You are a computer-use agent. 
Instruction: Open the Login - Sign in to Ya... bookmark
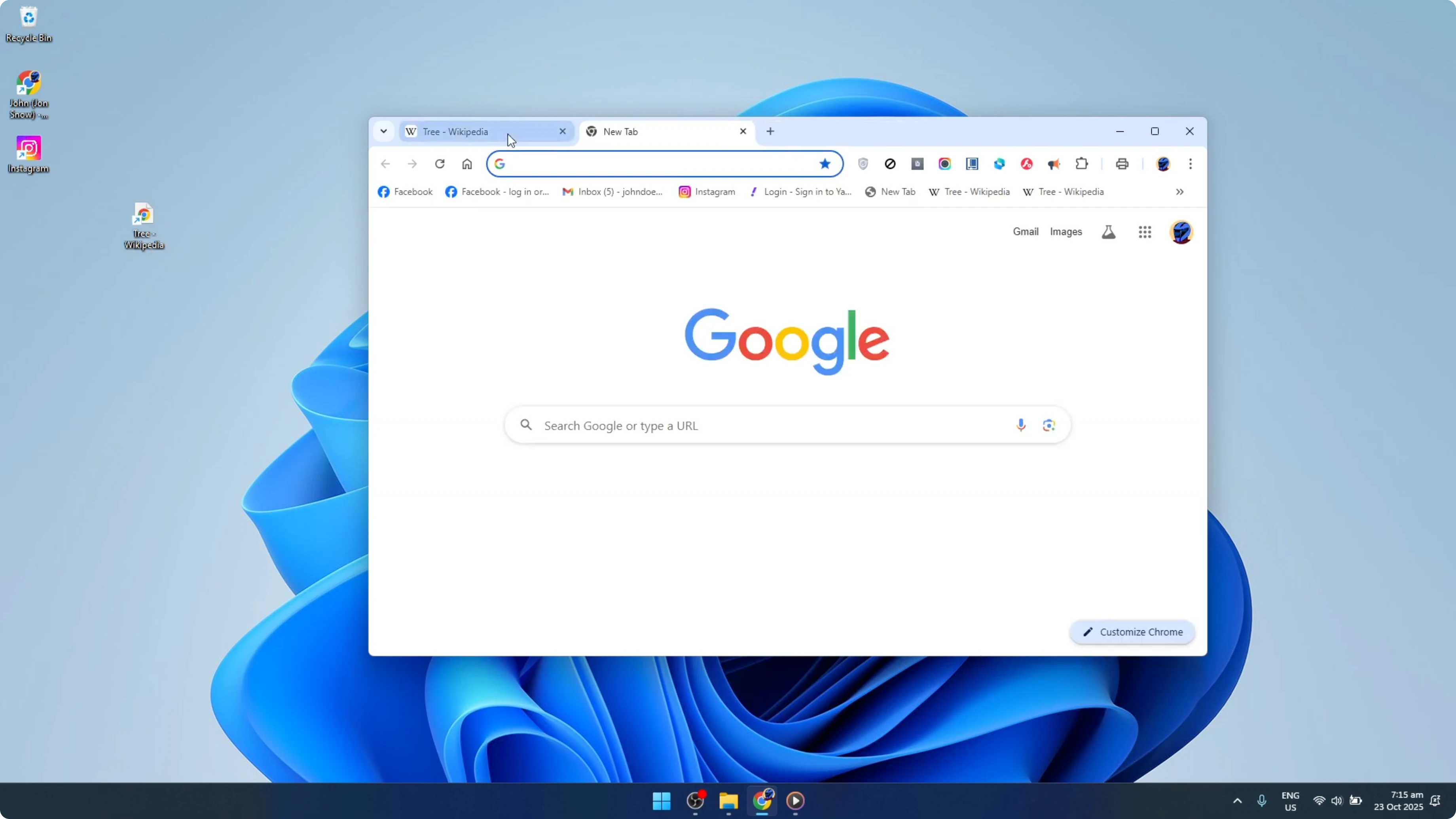(x=800, y=191)
